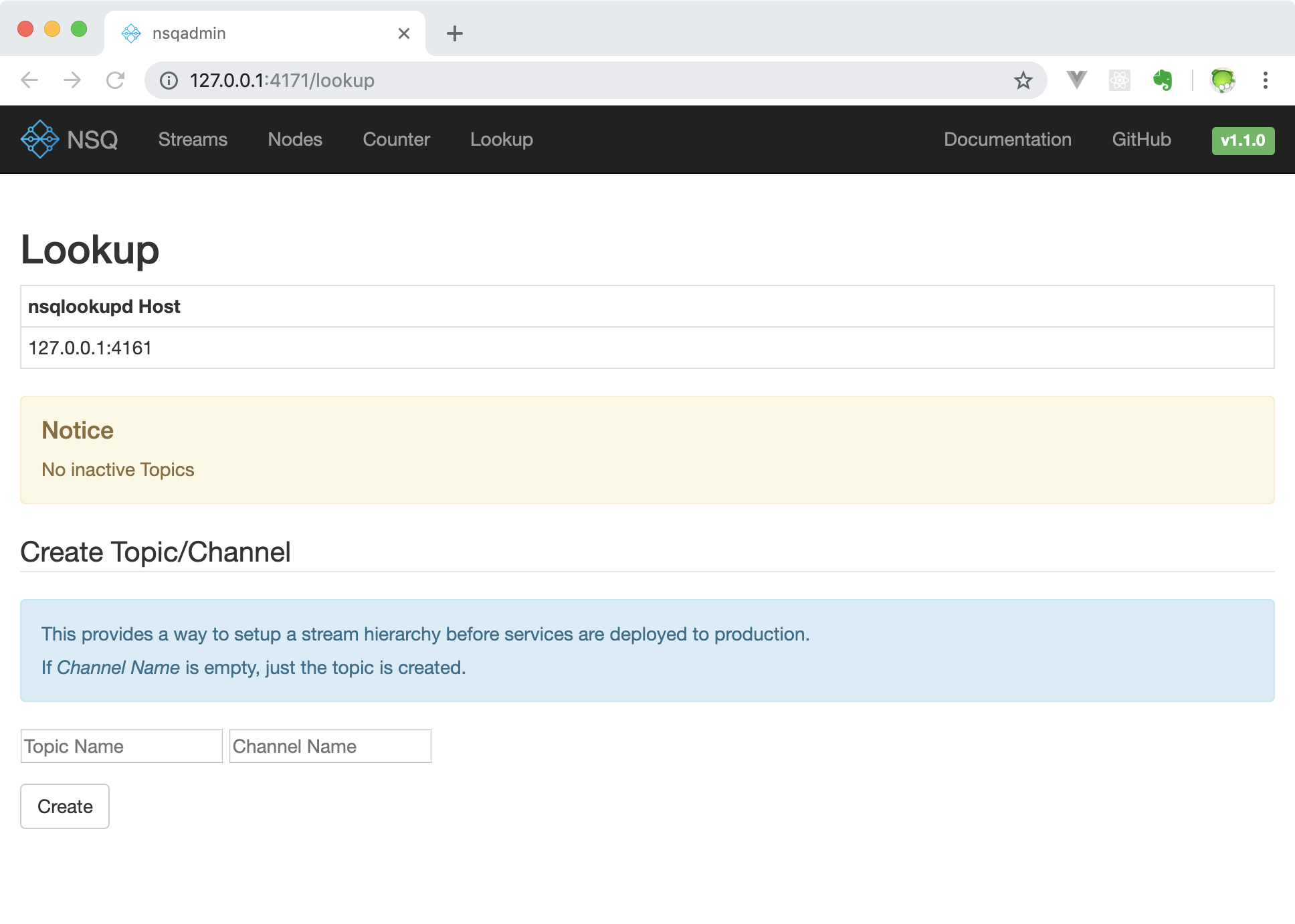The height and width of the screenshot is (924, 1295).
Task: Click the Evernote elephant extension icon
Action: tap(1163, 80)
